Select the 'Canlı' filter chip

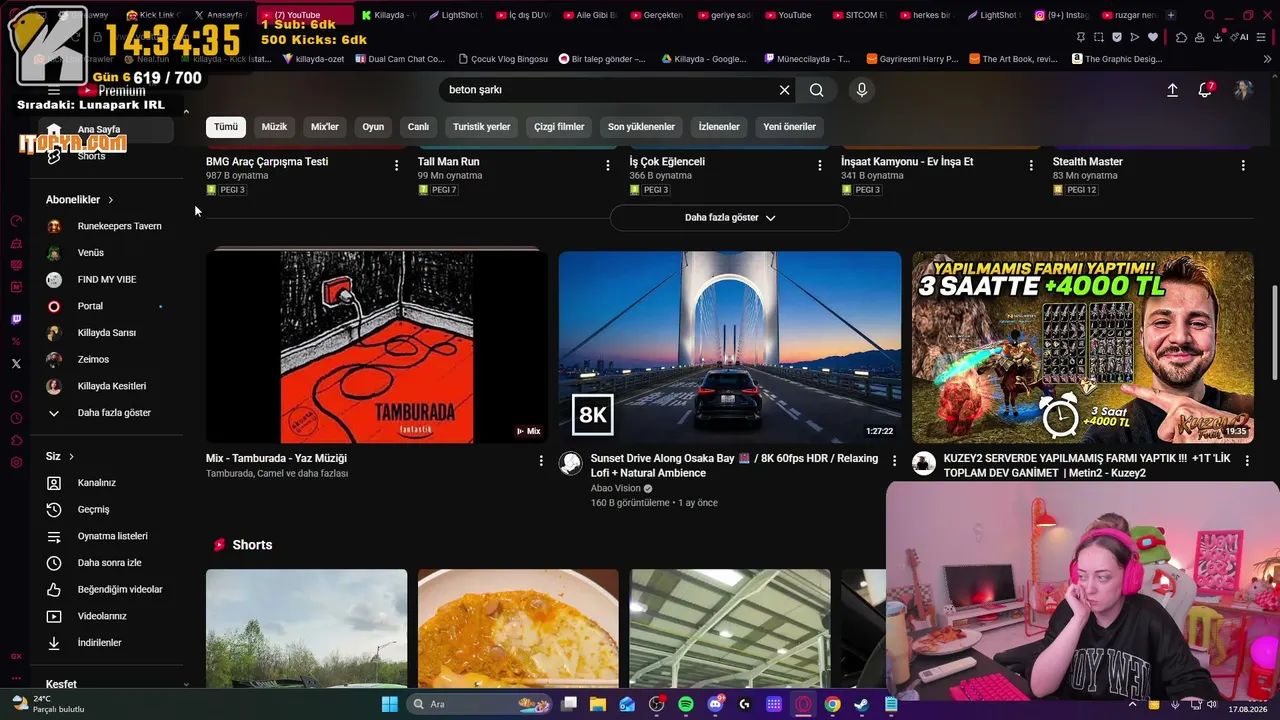pyautogui.click(x=418, y=127)
